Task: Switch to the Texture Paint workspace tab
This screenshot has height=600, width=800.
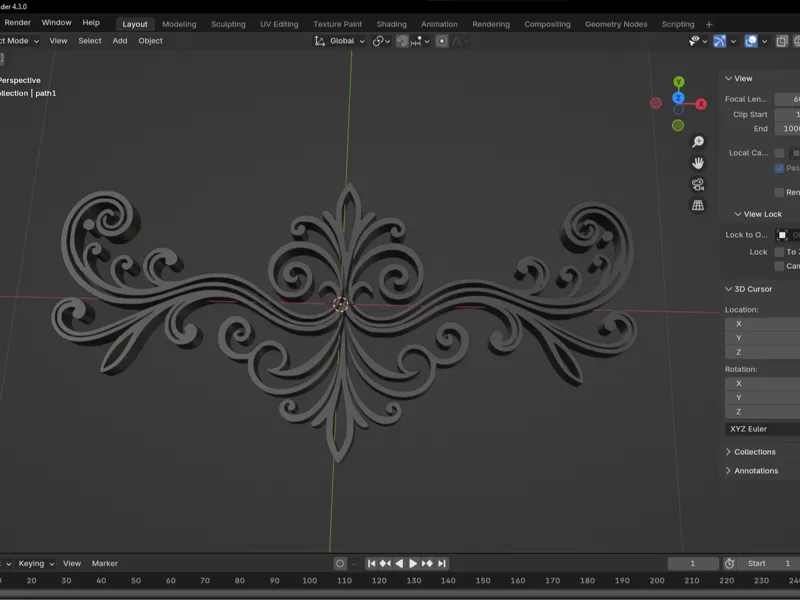Action: 337,24
